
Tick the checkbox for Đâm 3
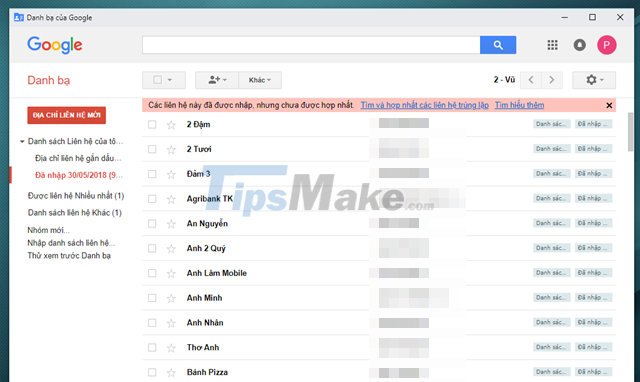click(x=152, y=174)
